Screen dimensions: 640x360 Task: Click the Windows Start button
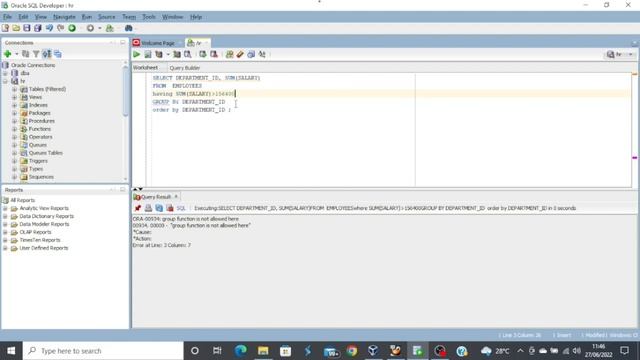point(11,351)
